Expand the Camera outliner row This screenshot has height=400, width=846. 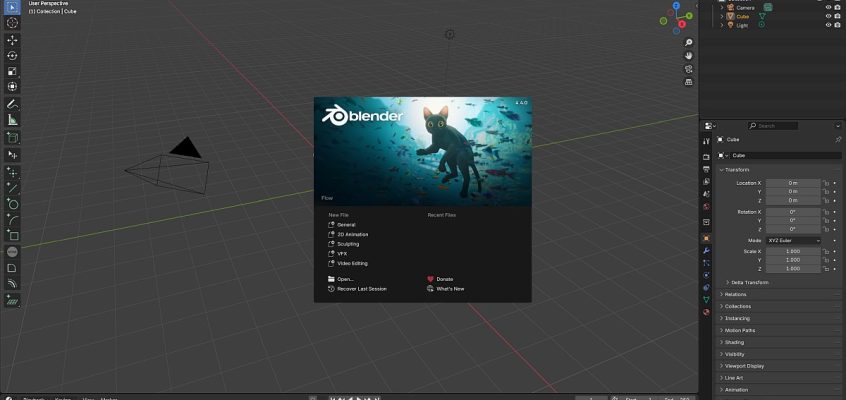(x=722, y=8)
